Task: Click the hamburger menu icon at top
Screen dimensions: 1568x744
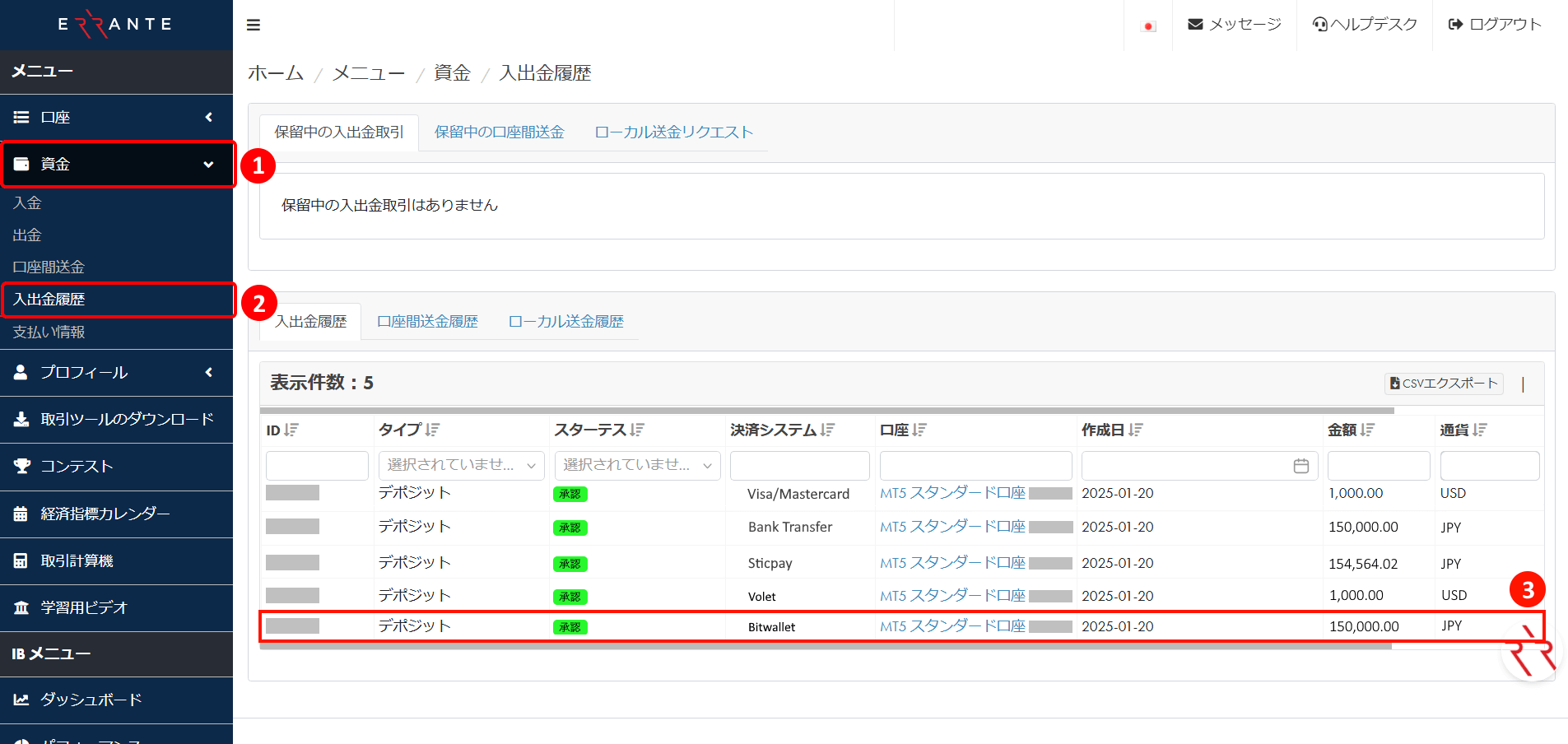Action: 254,25
